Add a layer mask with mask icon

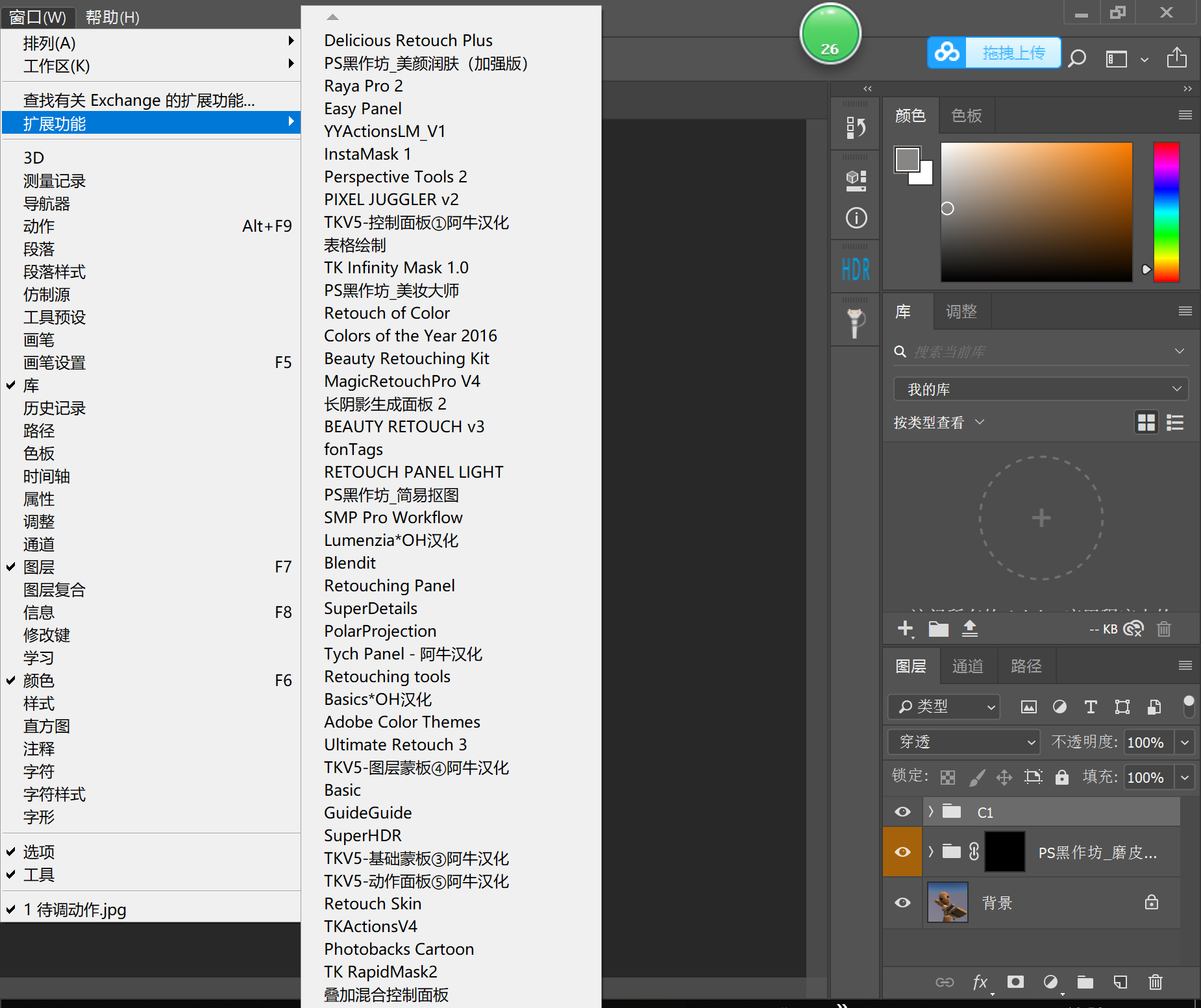click(1016, 982)
